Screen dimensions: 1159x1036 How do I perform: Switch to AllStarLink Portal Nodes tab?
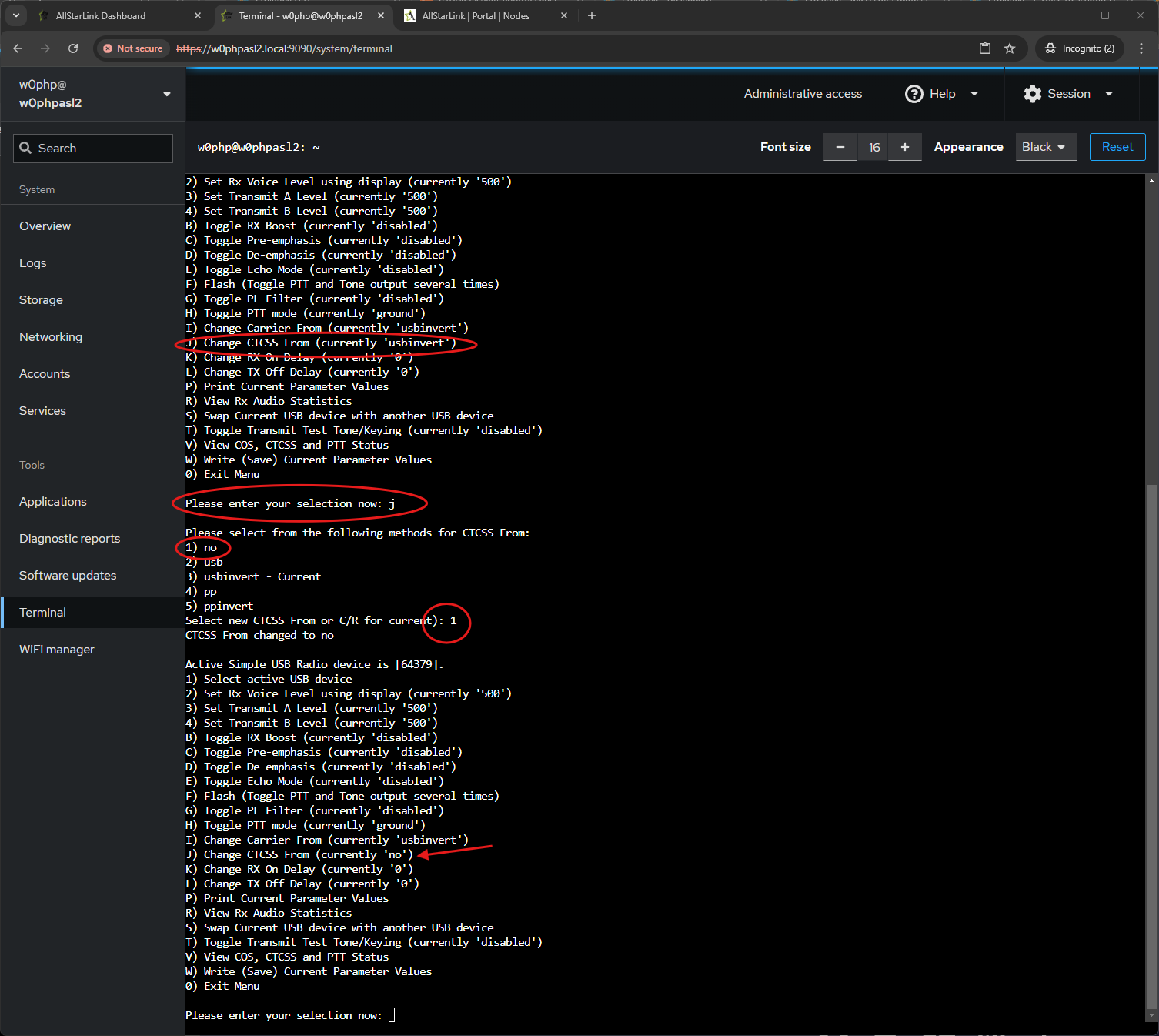[x=476, y=15]
